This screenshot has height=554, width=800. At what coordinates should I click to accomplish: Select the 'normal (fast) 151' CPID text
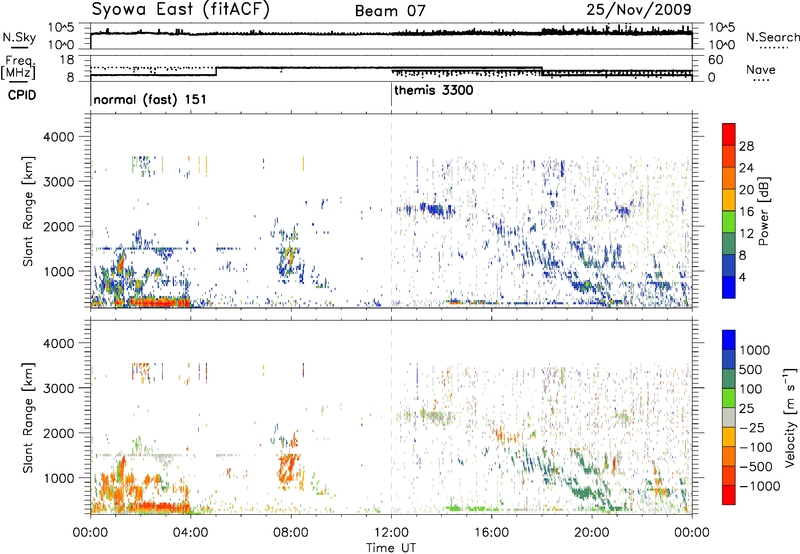tap(150, 99)
